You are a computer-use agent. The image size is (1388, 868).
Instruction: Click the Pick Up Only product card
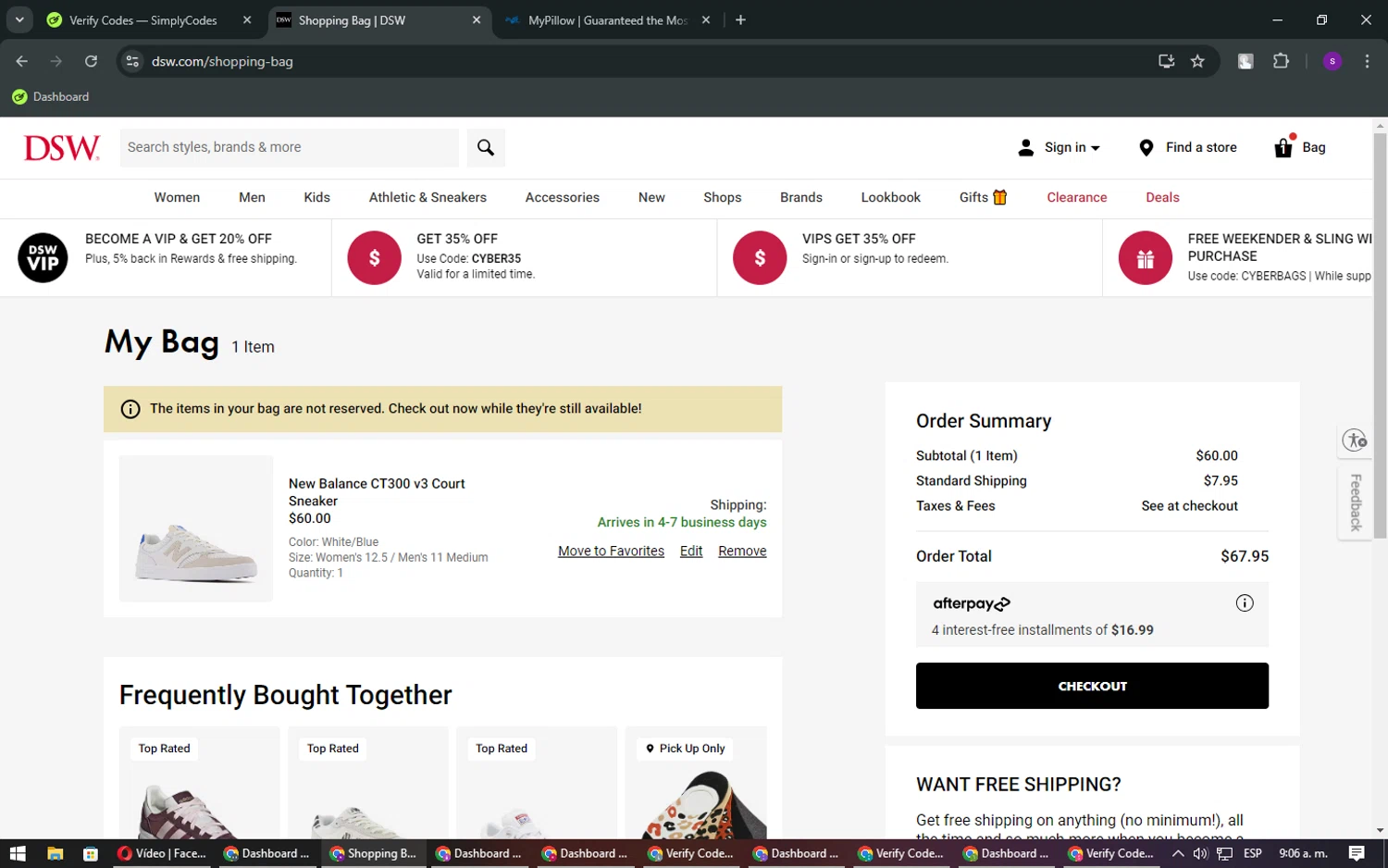pyautogui.click(x=696, y=783)
